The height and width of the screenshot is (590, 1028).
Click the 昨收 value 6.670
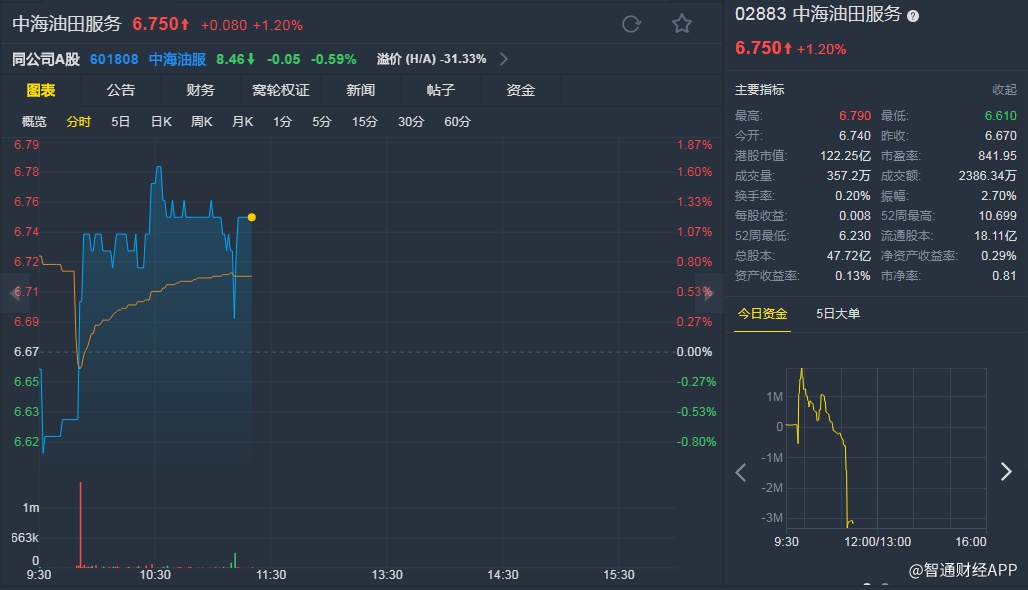pos(1000,136)
